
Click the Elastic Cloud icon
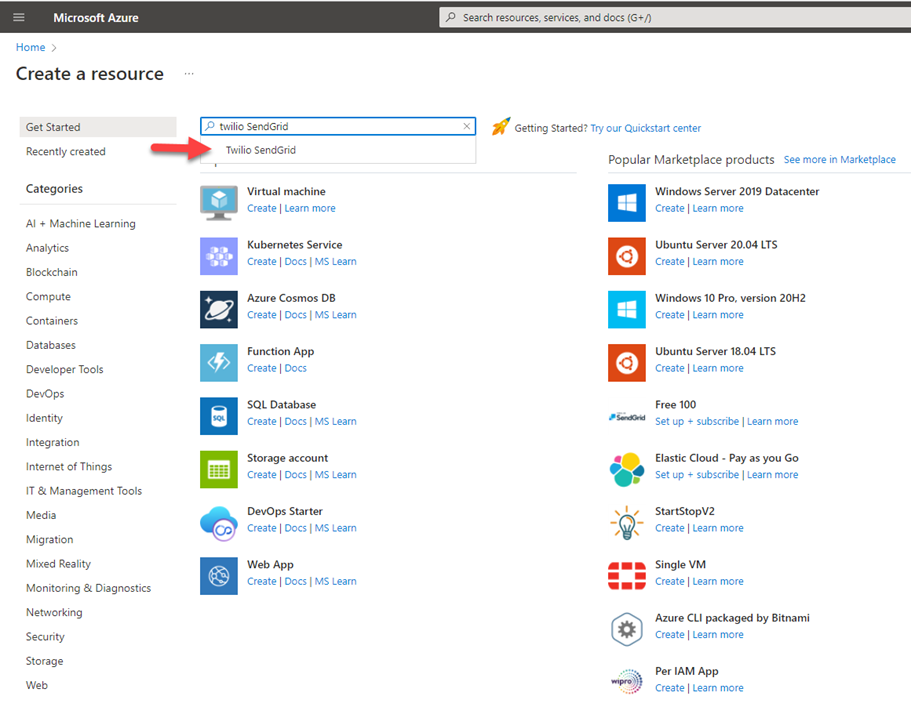(626, 469)
